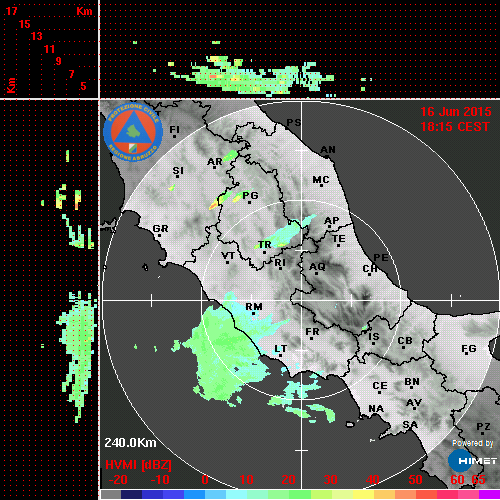Viewport: 500px width, 500px height.
Task: Click the 17 Km altitude label
Action: 11,11
